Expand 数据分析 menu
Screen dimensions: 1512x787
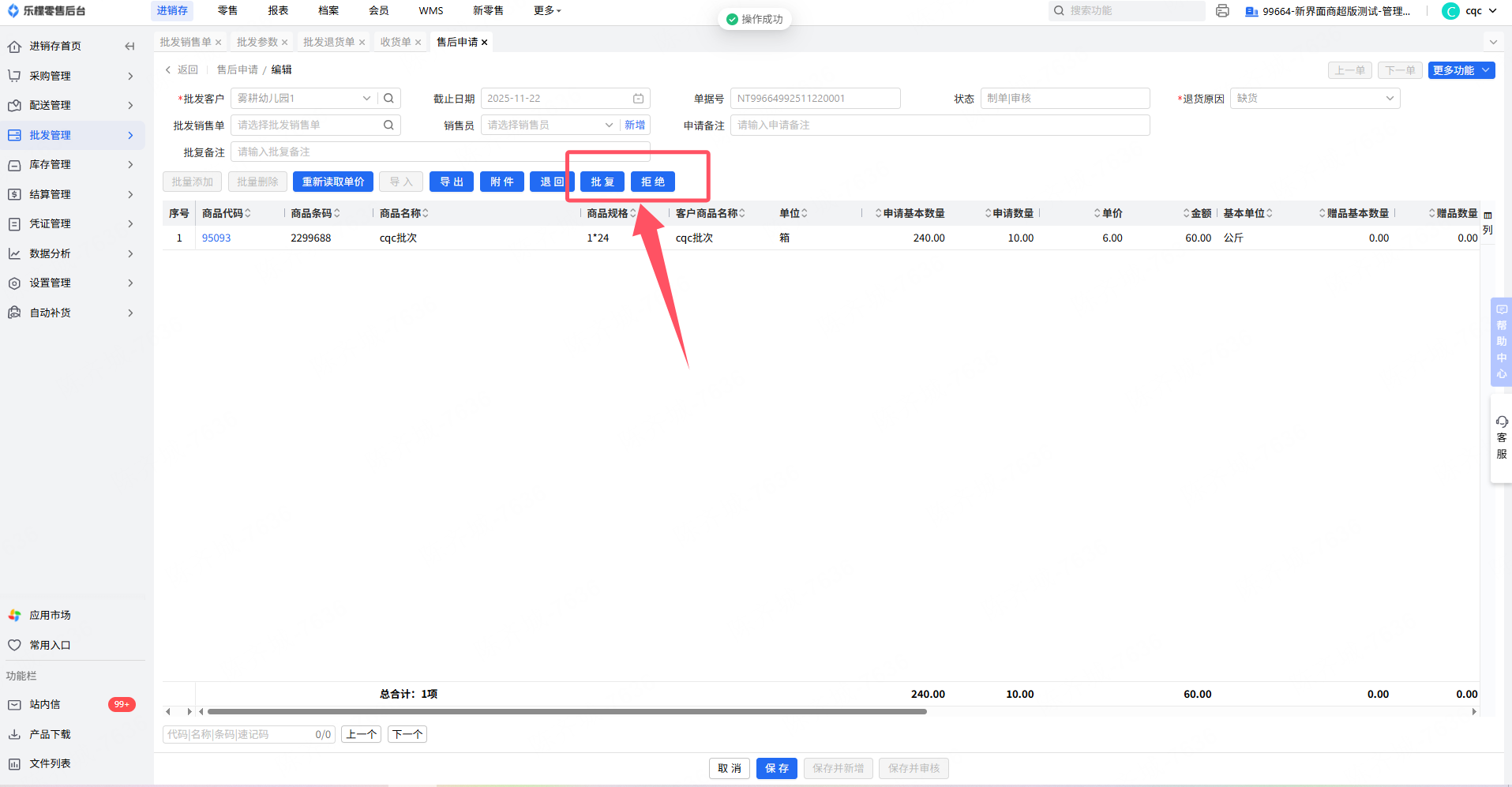[73, 253]
